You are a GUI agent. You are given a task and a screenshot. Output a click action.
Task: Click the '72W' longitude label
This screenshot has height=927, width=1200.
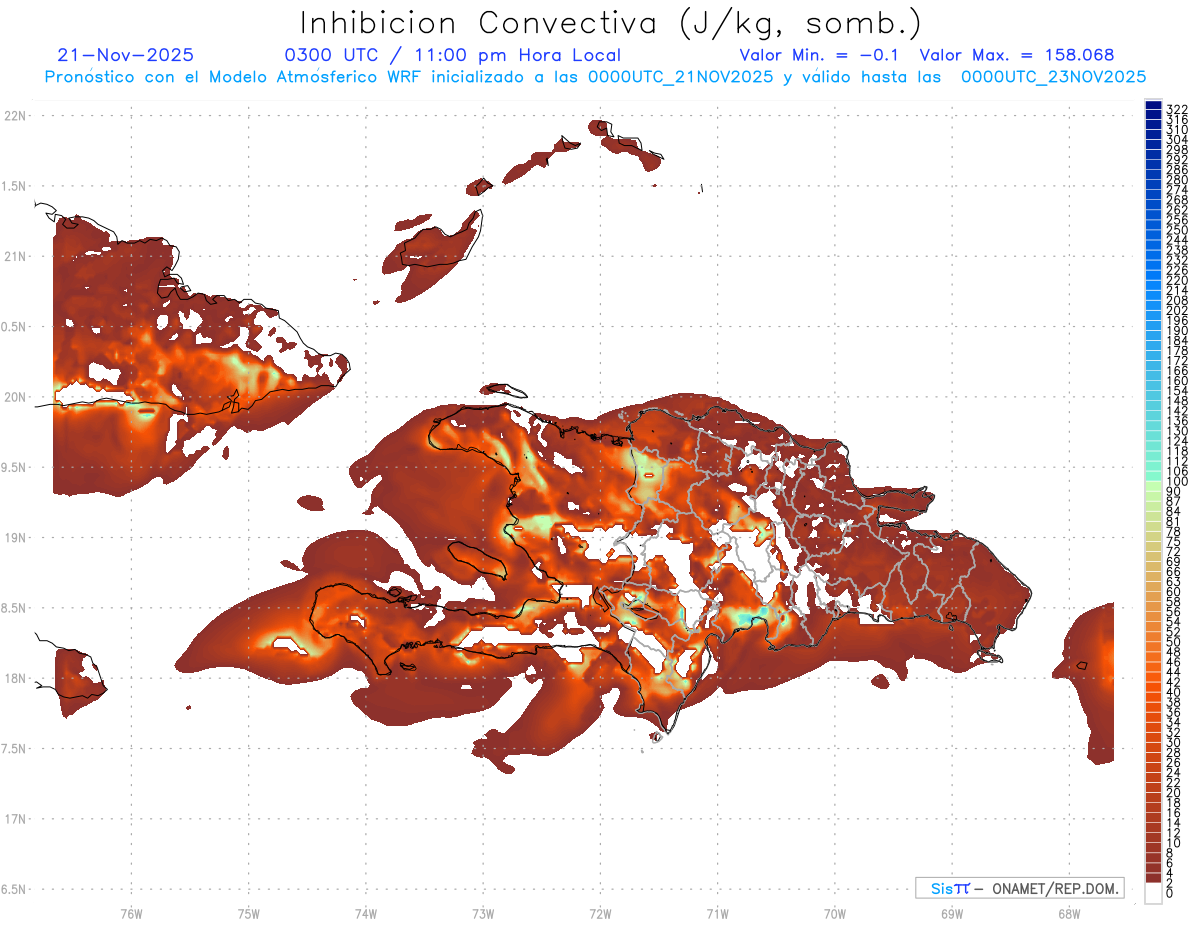point(600,913)
